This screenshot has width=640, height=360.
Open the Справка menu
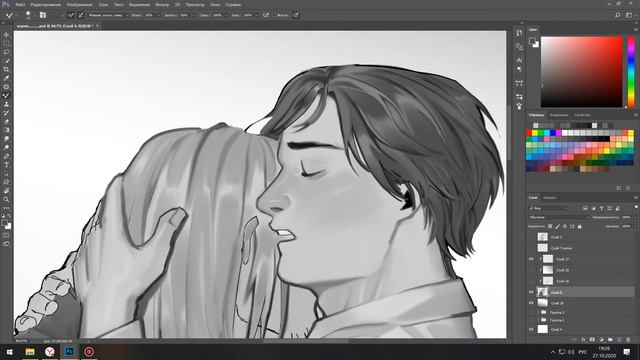coord(233,5)
